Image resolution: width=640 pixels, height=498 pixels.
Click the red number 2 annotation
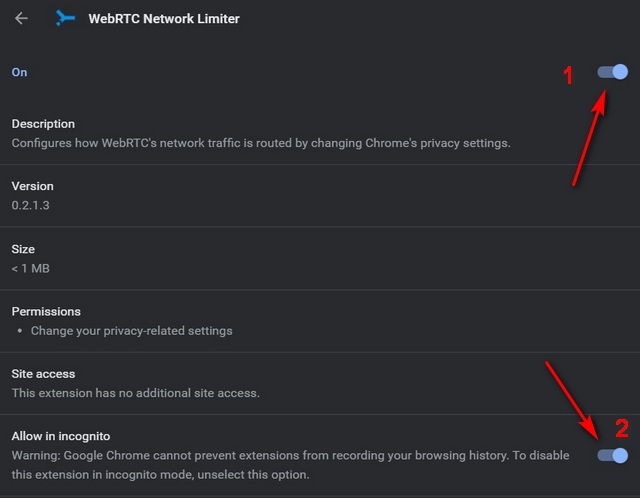[x=622, y=428]
